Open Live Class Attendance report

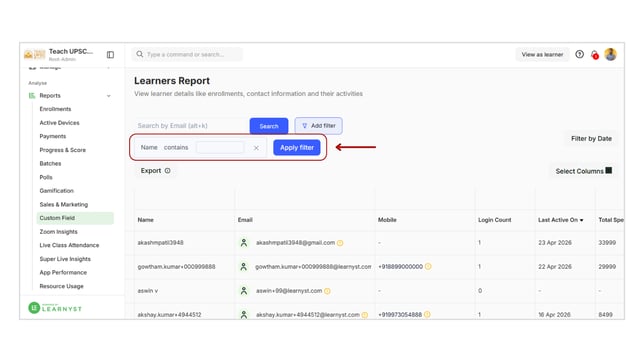[x=69, y=245]
